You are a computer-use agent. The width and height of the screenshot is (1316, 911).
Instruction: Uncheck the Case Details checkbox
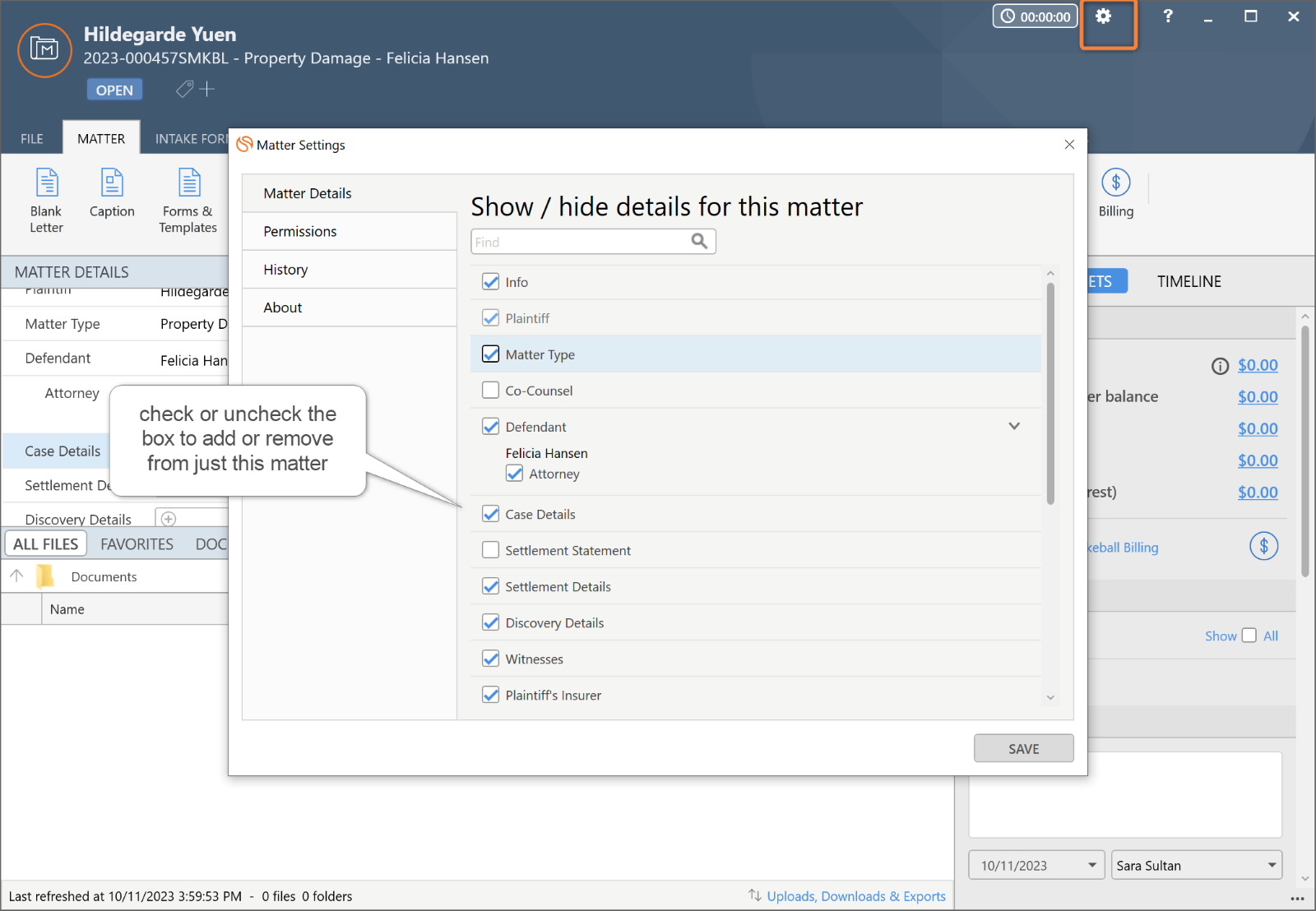click(491, 514)
